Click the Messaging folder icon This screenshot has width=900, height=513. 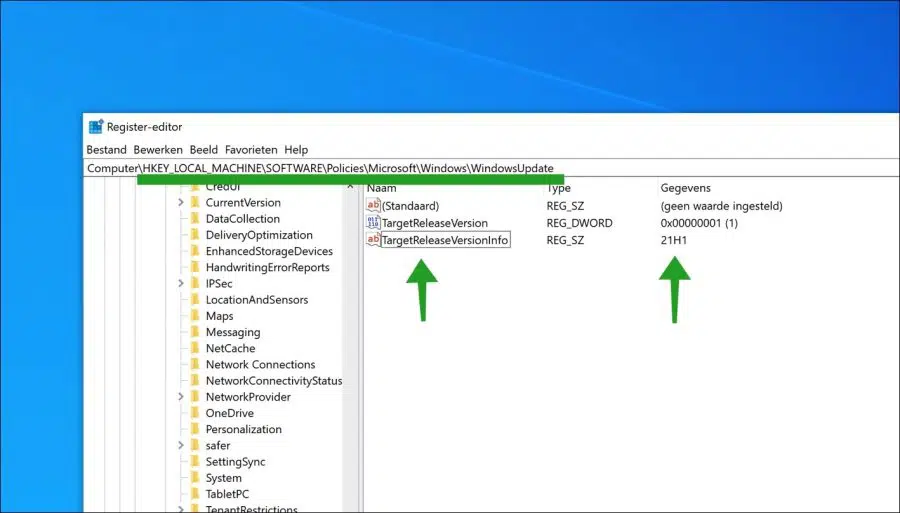195,332
